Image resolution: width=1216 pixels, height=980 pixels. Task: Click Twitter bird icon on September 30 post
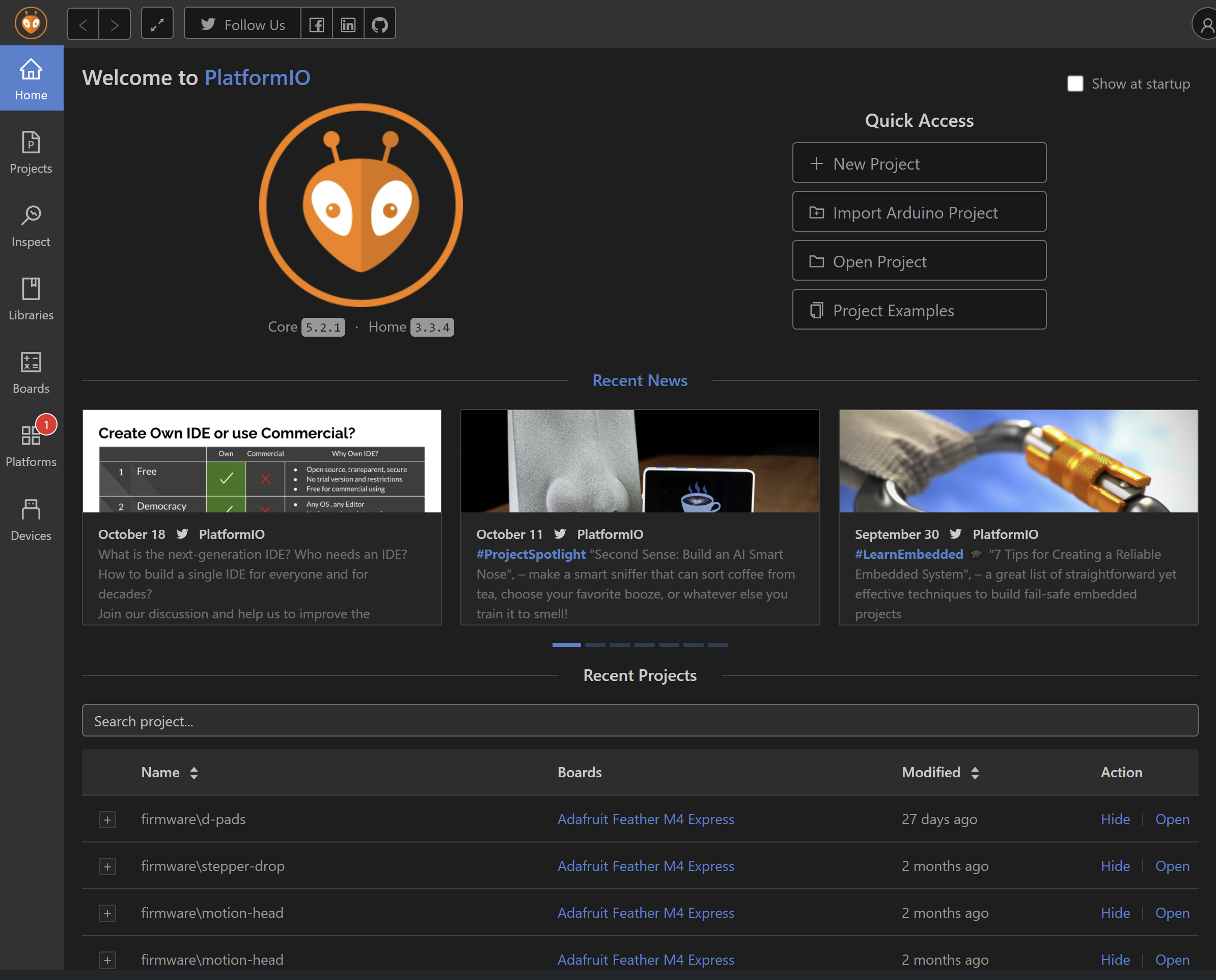(x=956, y=534)
